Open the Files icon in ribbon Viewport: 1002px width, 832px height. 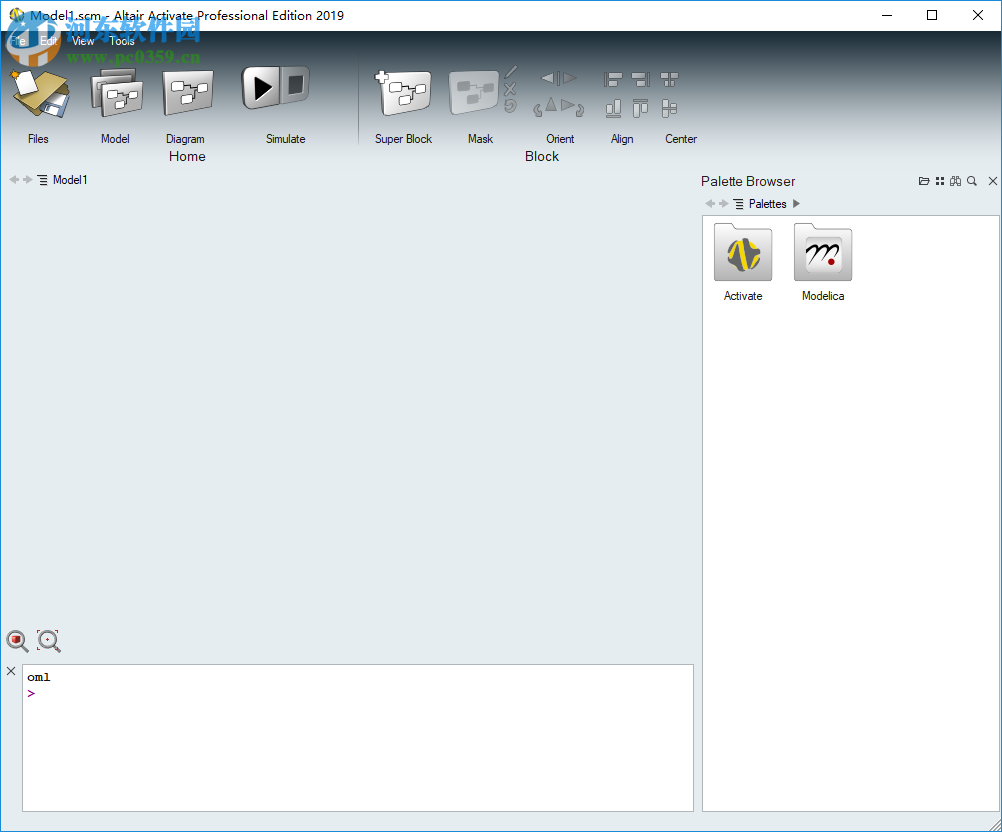(x=40, y=93)
